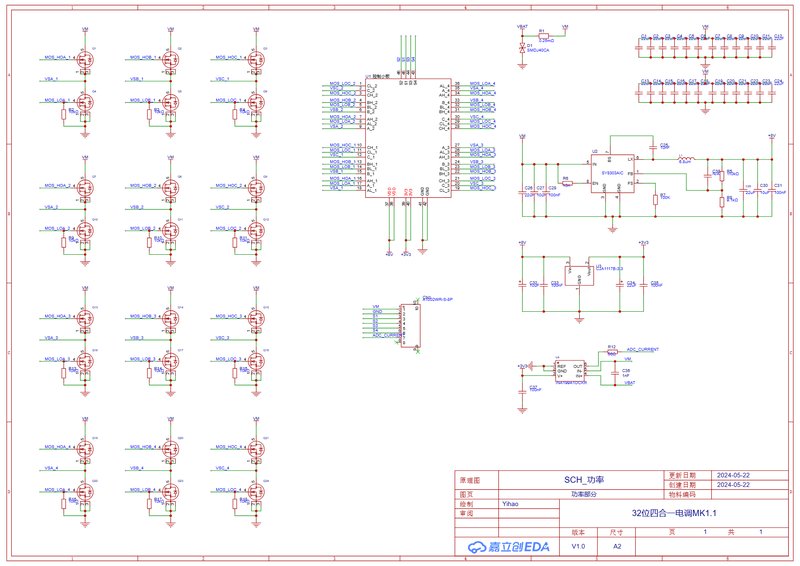Click the date next to 创建日期

pyautogui.click(x=733, y=484)
